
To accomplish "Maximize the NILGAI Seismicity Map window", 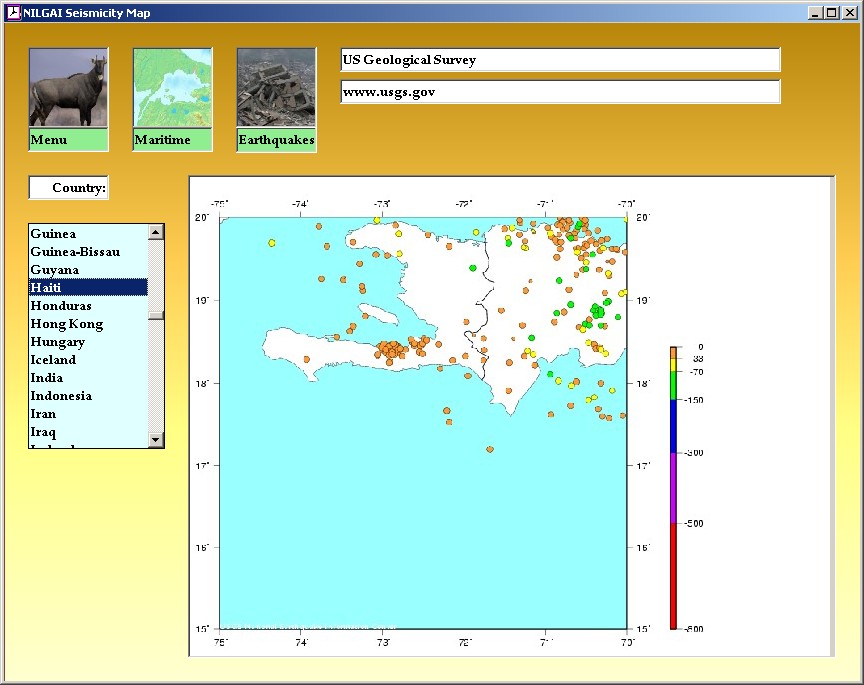I will 832,13.
